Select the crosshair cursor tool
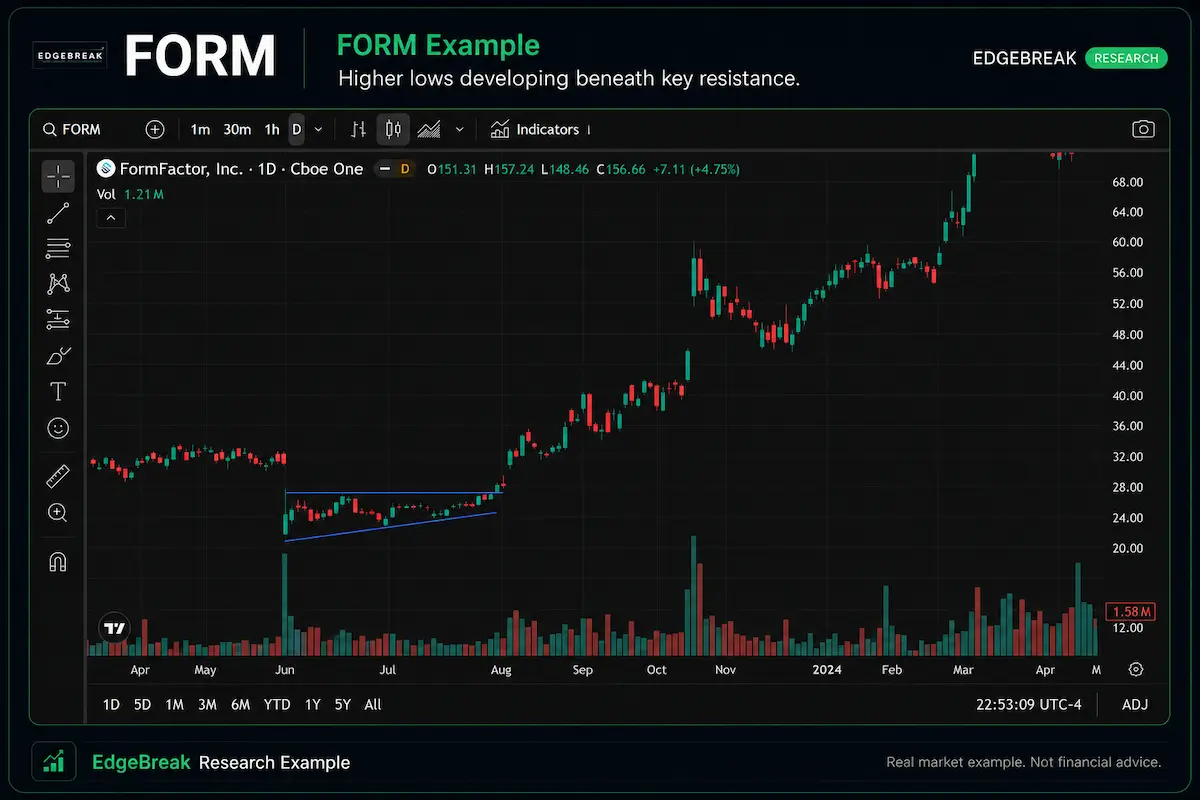 [x=58, y=177]
